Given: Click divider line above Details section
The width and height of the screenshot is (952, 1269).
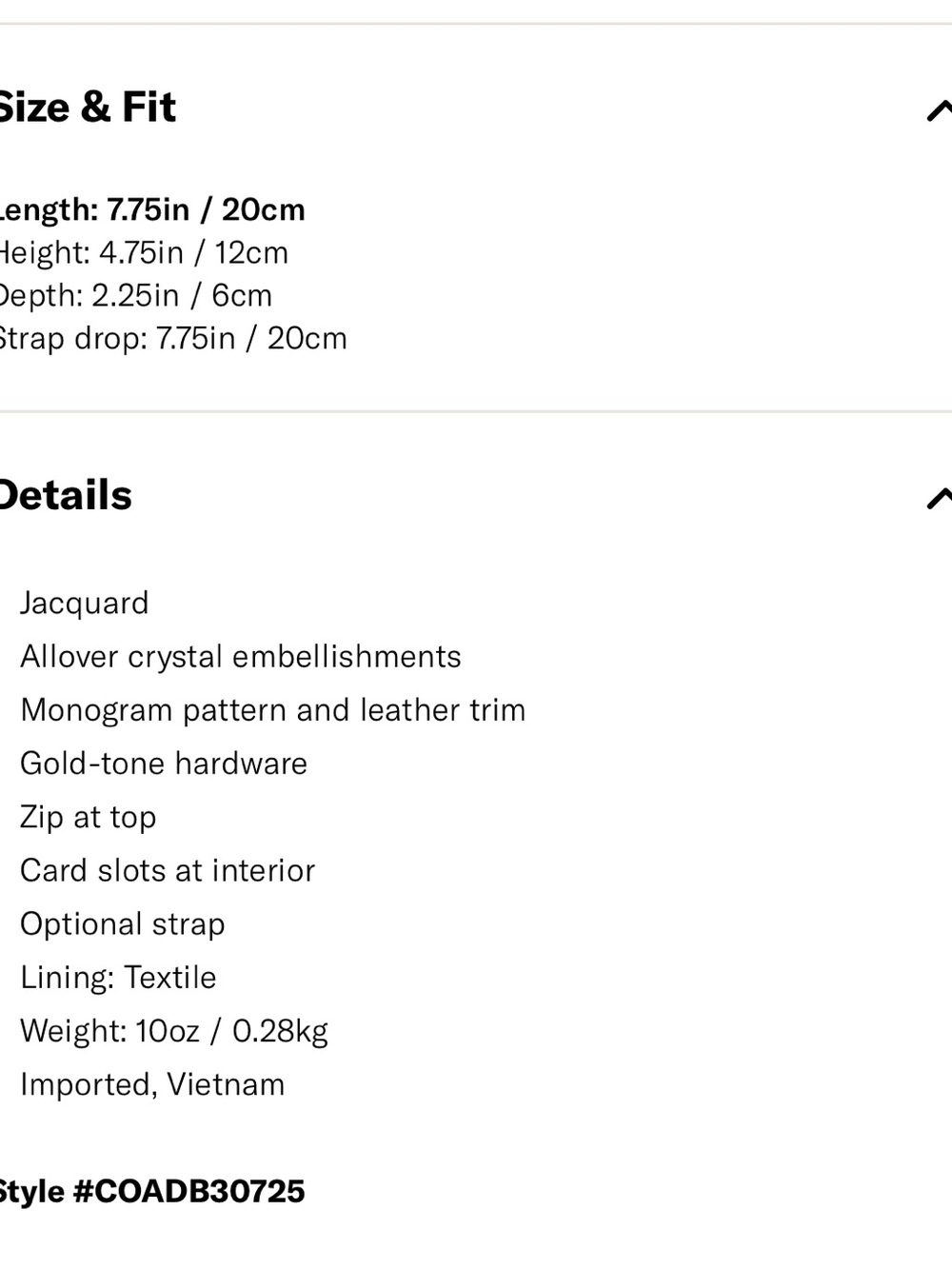Looking at the screenshot, I should click(x=476, y=411).
